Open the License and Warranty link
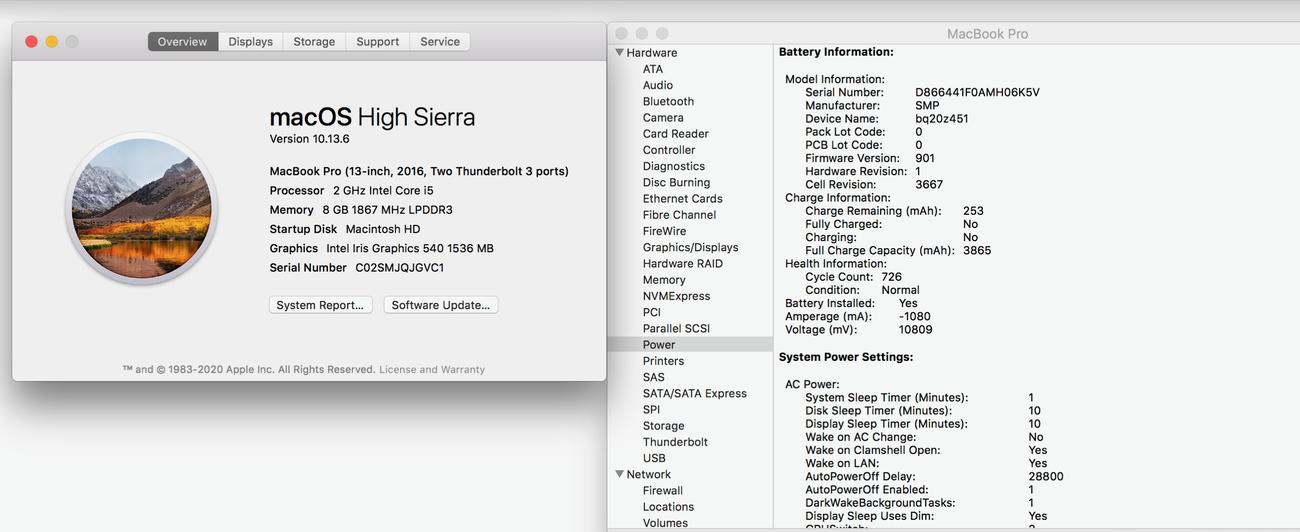 432,369
